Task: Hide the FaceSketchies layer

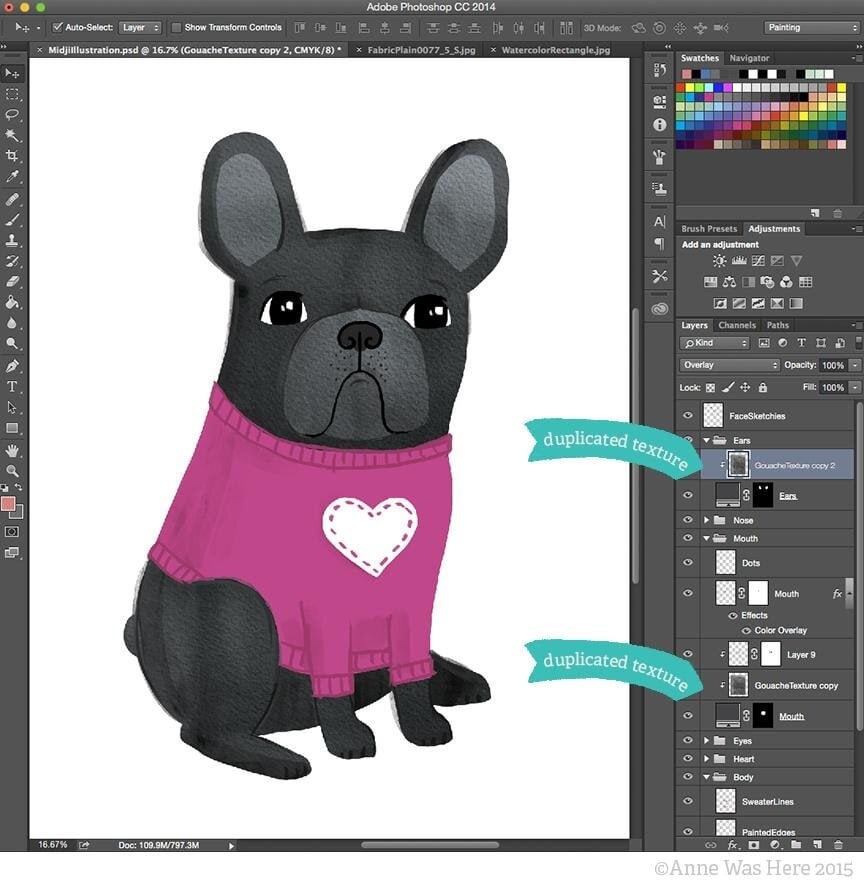Action: coord(687,415)
